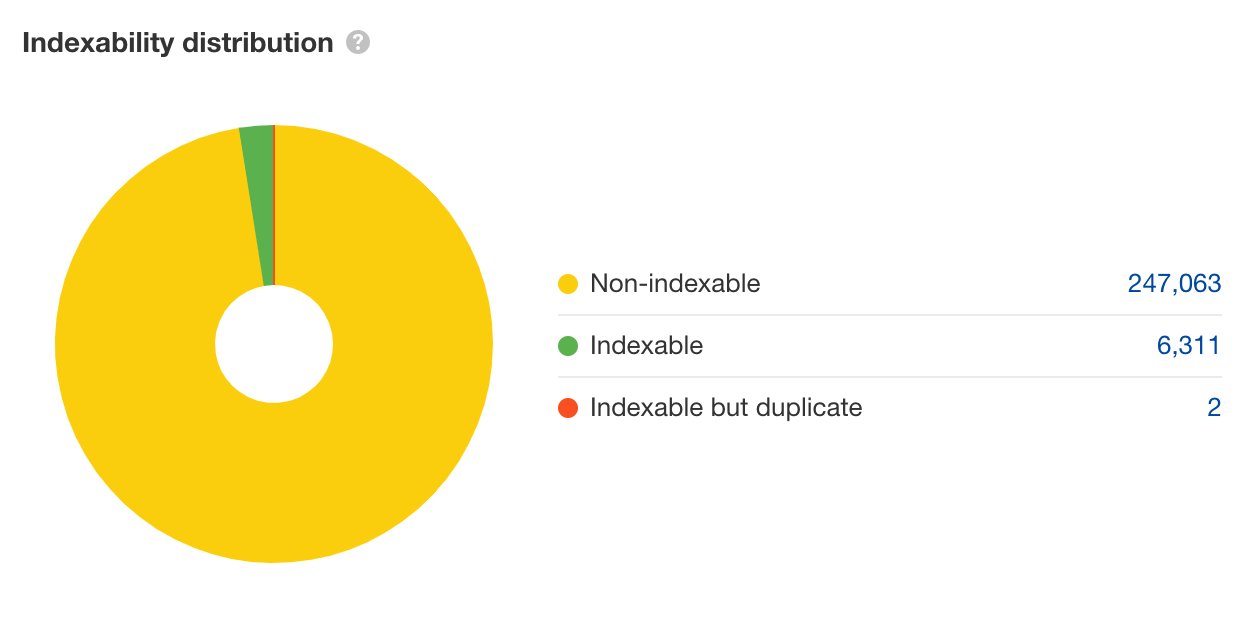This screenshot has width=1246, height=618.
Task: Click empty space between Non-indexable label and 247,063
Action: 940,284
